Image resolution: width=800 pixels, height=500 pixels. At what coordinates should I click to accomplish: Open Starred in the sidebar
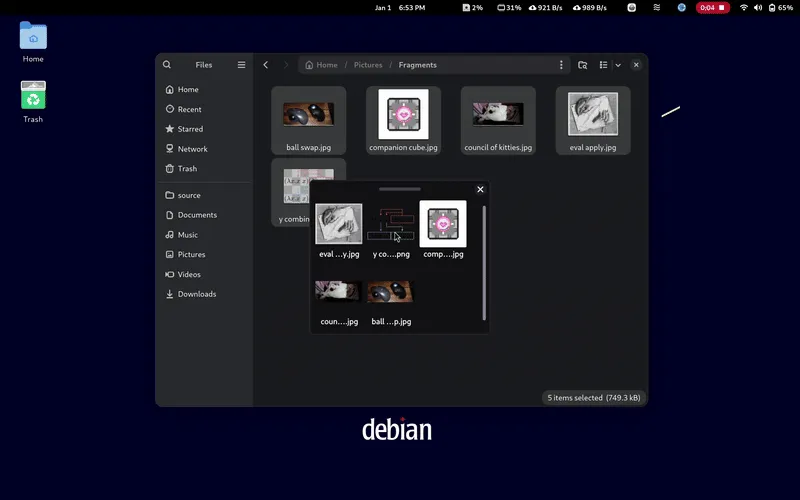point(190,129)
